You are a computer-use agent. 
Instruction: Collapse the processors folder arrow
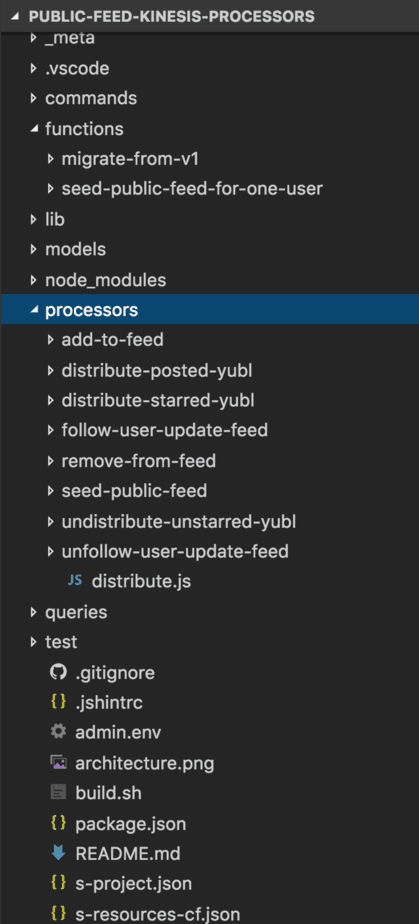point(34,309)
